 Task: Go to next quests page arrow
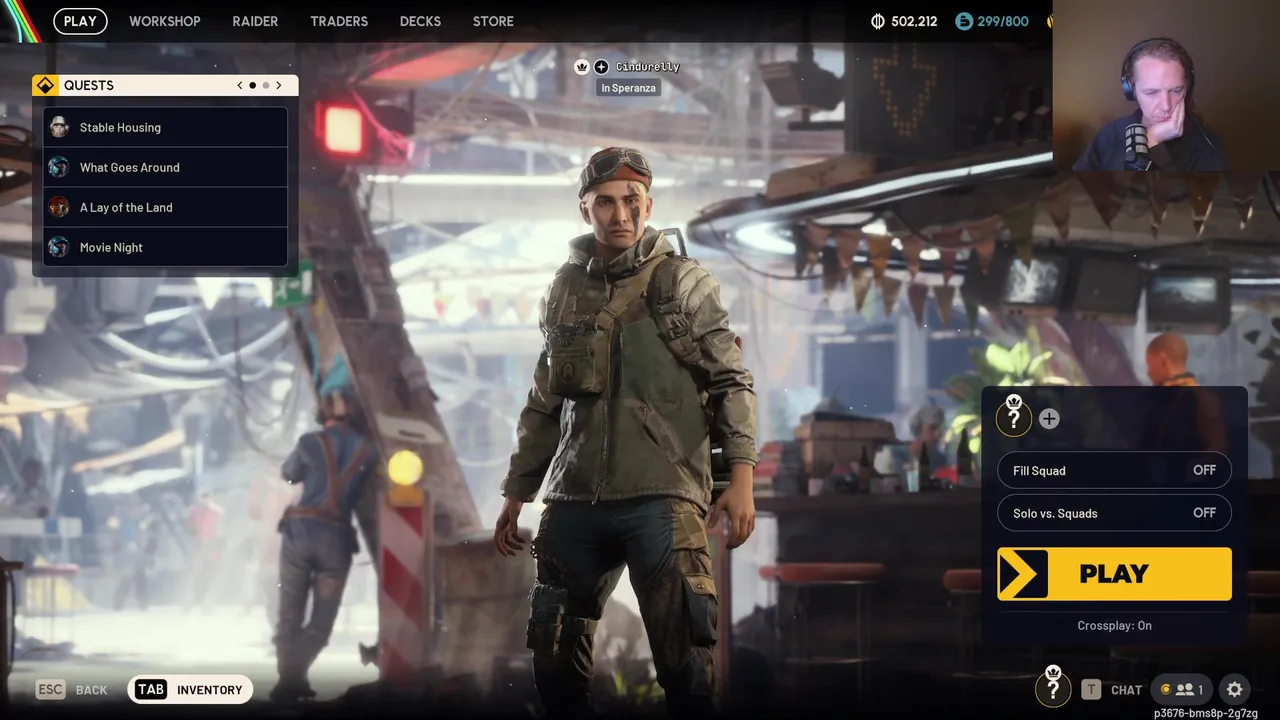pos(279,85)
